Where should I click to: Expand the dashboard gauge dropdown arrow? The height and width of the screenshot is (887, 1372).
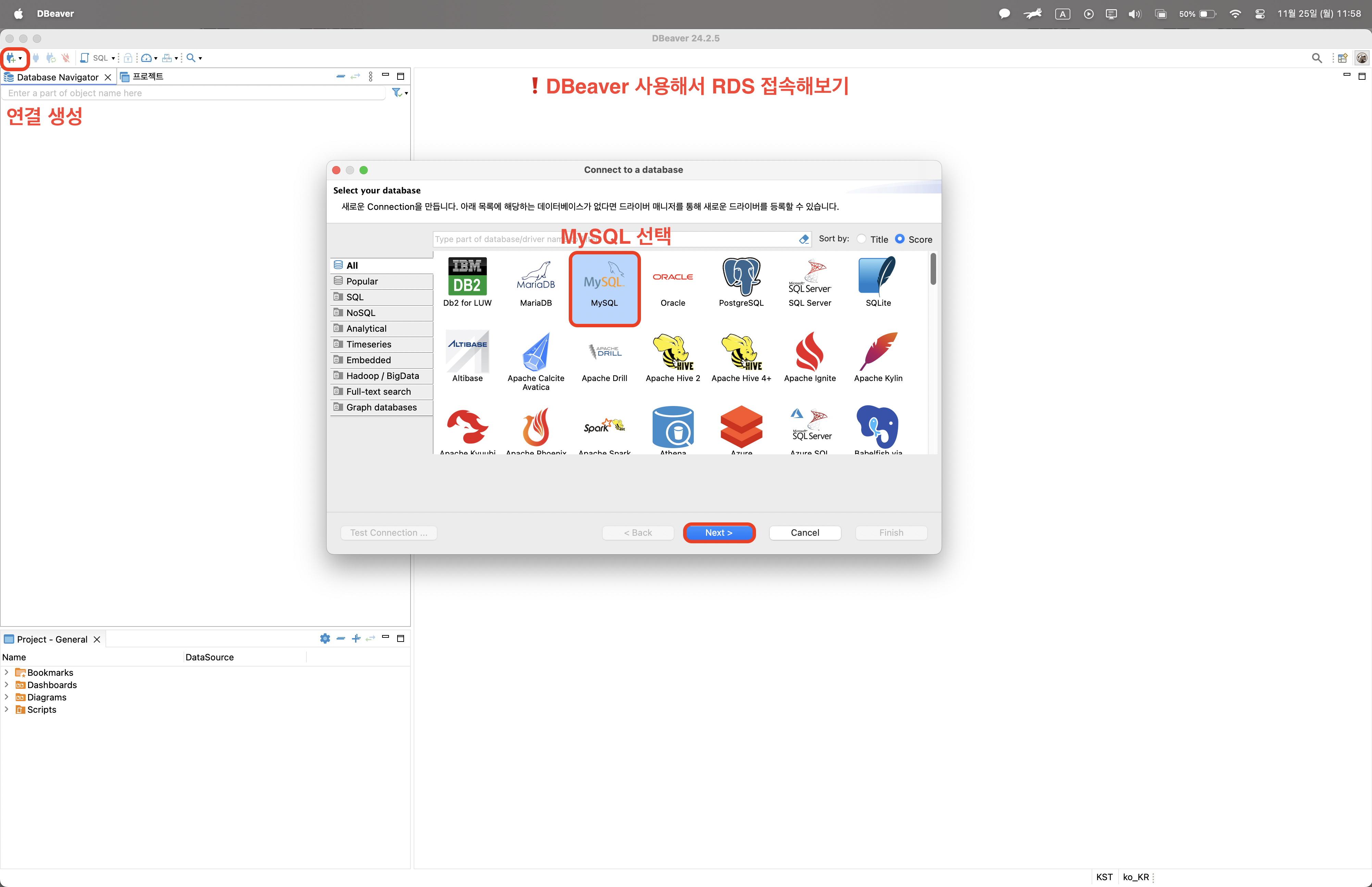pyautogui.click(x=156, y=58)
